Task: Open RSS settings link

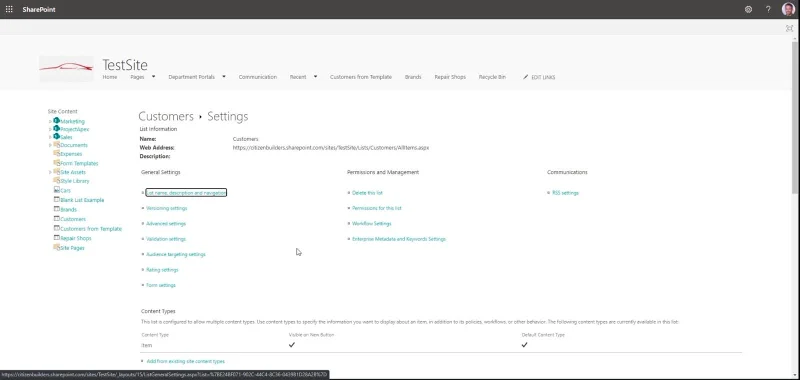Action: 565,193
